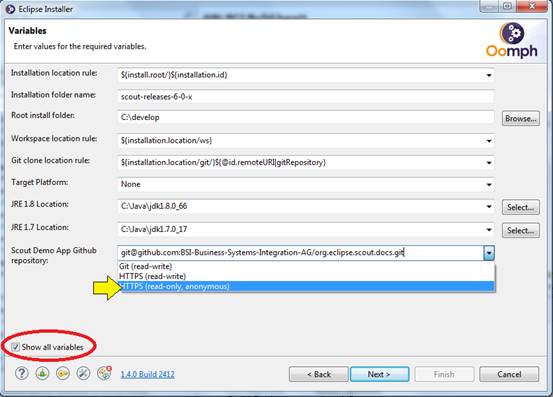
Task: Open the help question mark icon
Action: coord(22,373)
